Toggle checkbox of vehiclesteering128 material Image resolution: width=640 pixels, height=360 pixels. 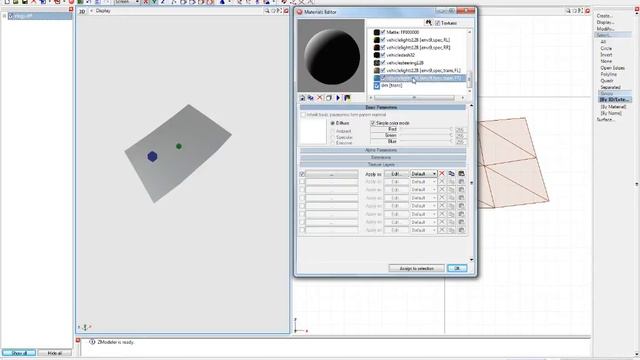(x=383, y=62)
